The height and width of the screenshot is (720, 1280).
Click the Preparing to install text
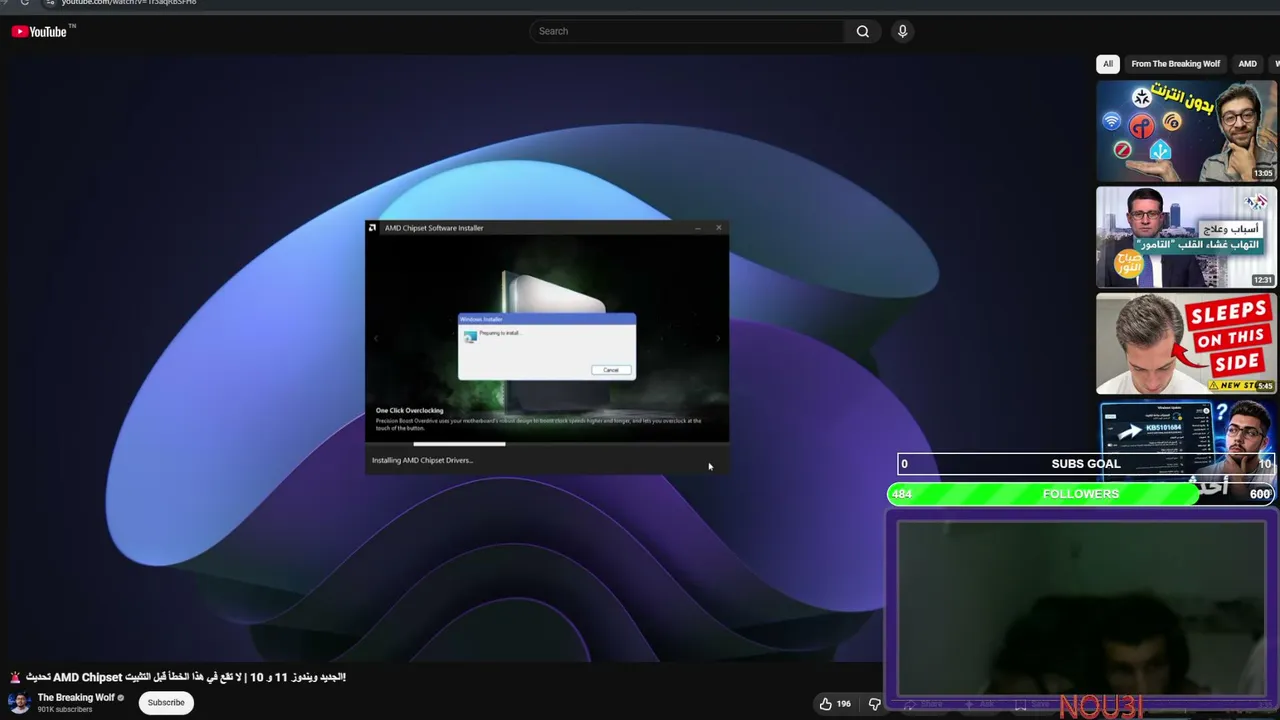[x=500, y=333]
